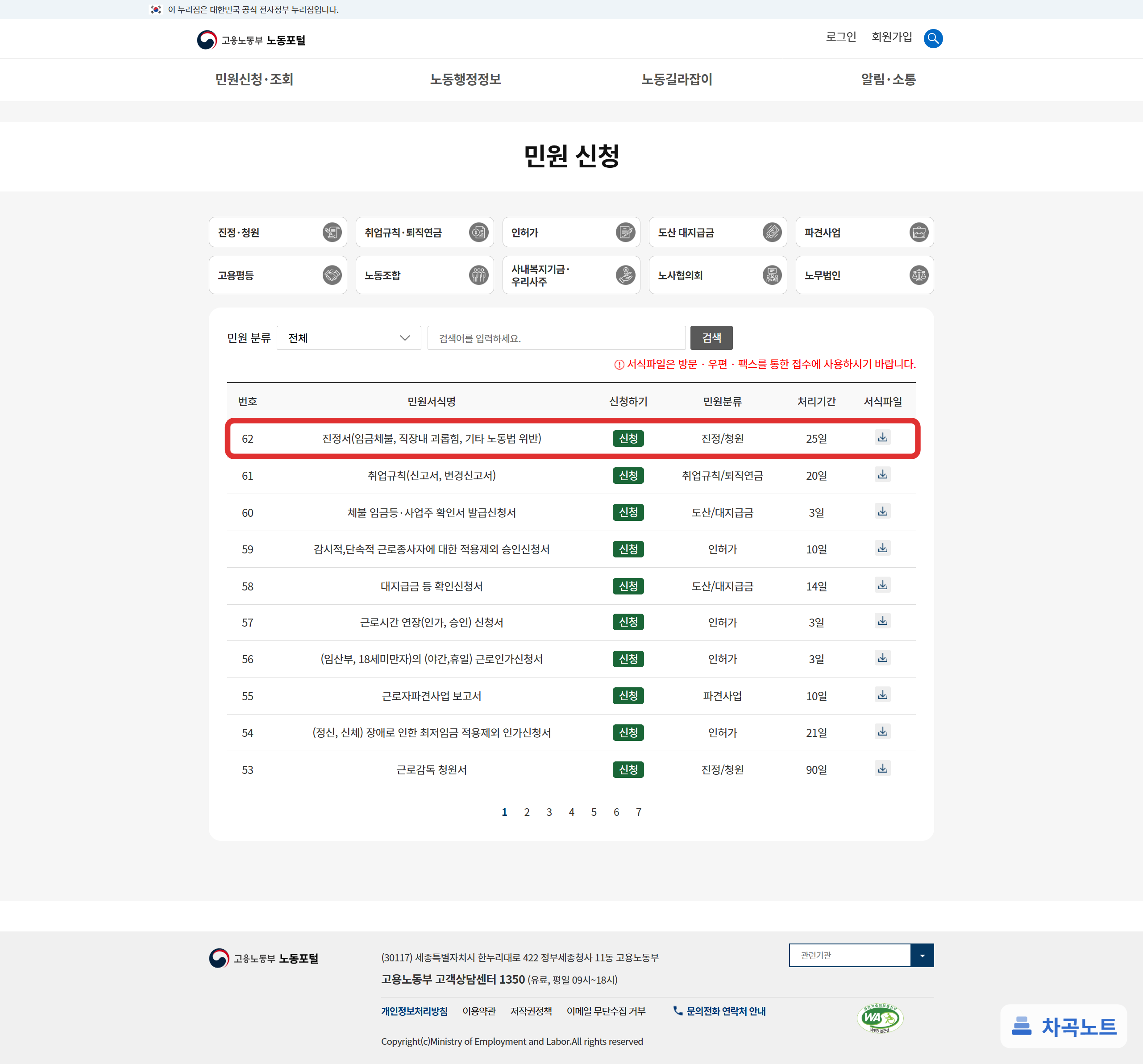Click 신청 button for 취업규칙 row 61
Image resolution: width=1143 pixels, height=1064 pixels.
click(628, 475)
